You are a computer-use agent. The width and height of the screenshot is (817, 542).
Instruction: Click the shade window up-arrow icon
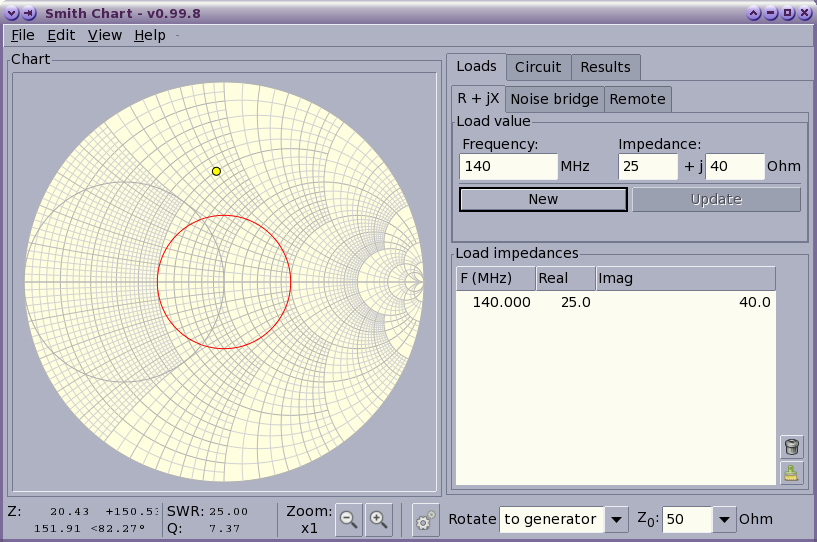click(x=753, y=13)
